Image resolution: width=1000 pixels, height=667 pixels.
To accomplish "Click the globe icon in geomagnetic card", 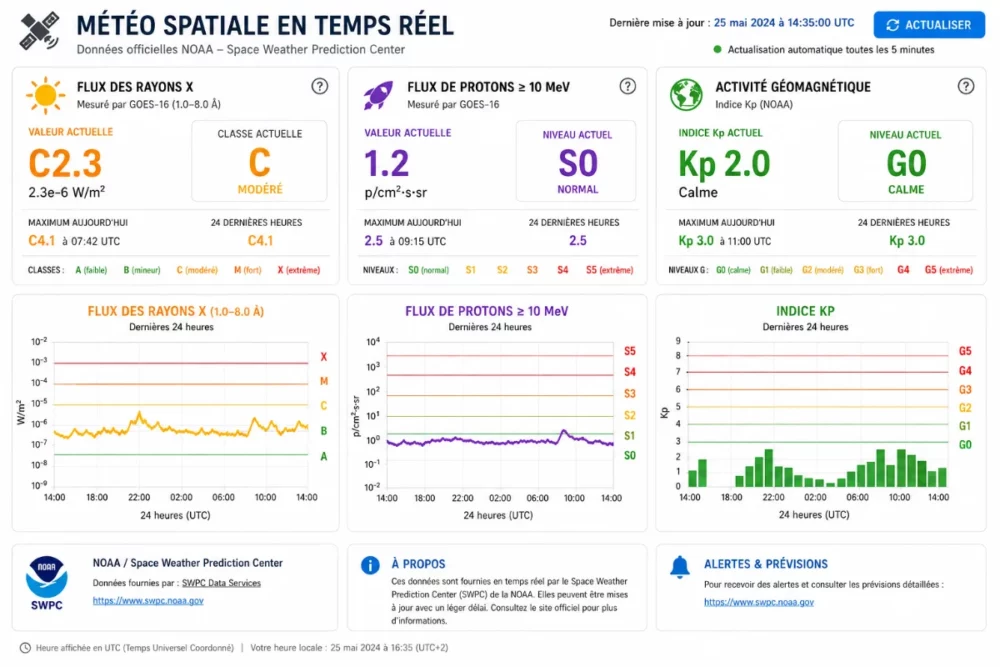I will click(x=686, y=94).
